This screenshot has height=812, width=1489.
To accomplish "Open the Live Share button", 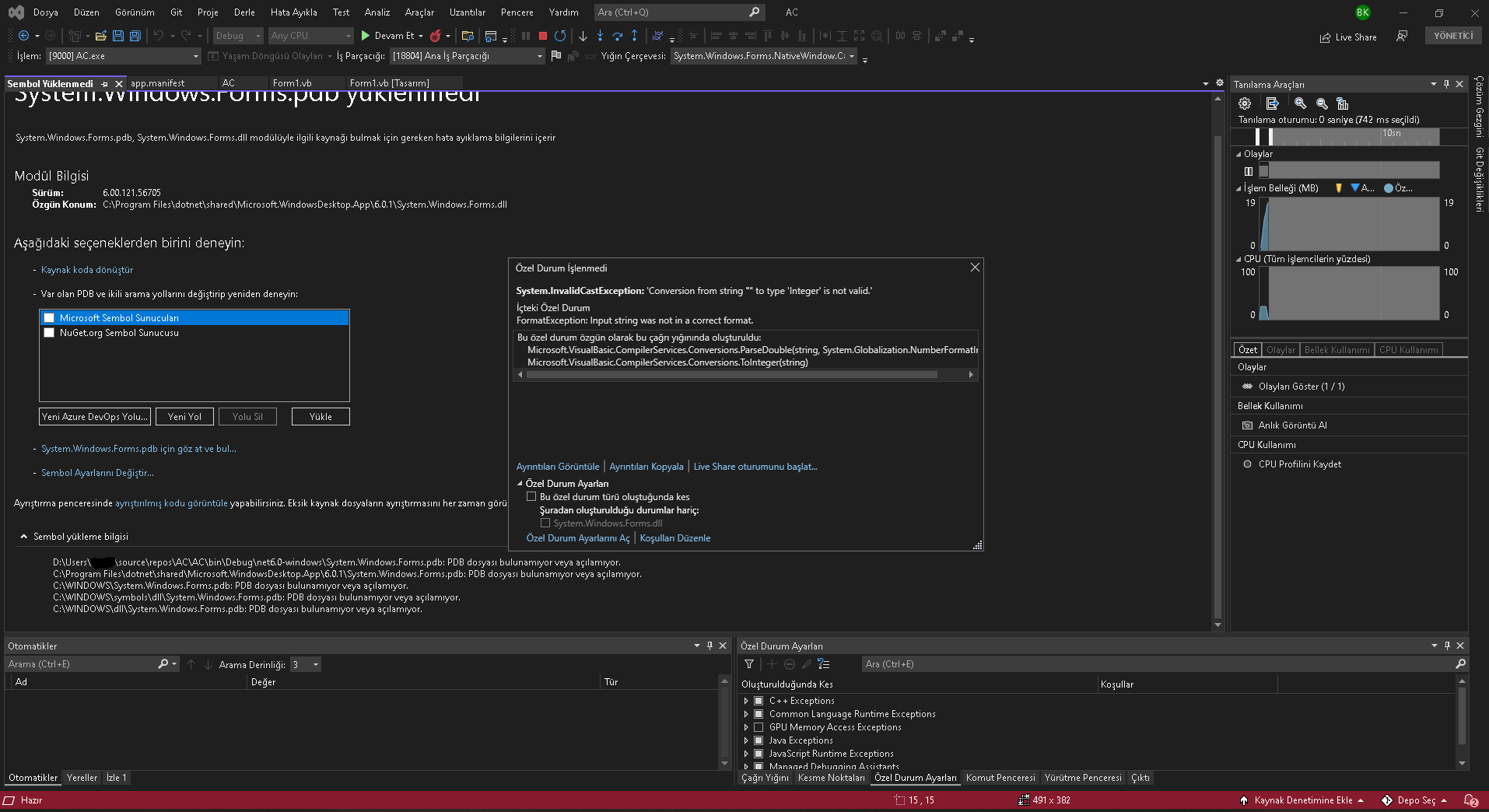I will click(1348, 37).
